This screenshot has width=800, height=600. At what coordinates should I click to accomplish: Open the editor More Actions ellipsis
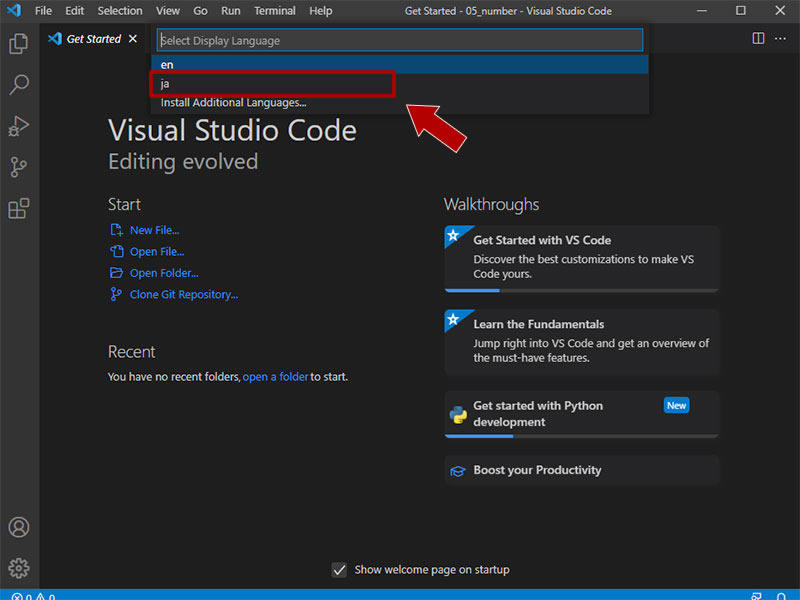(780, 39)
